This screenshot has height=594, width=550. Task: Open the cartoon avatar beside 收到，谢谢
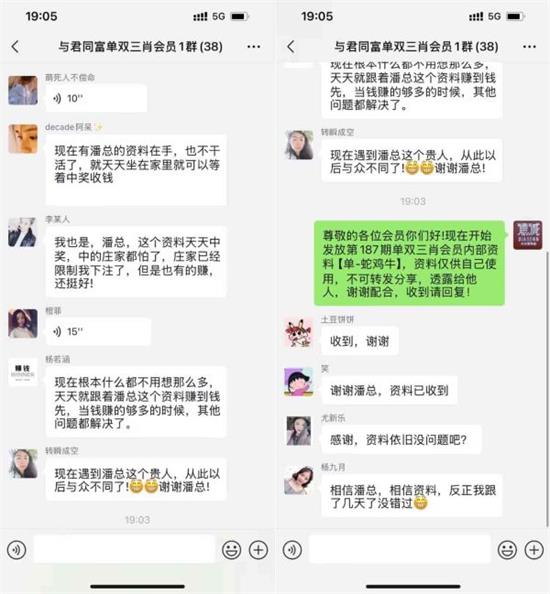click(x=299, y=333)
